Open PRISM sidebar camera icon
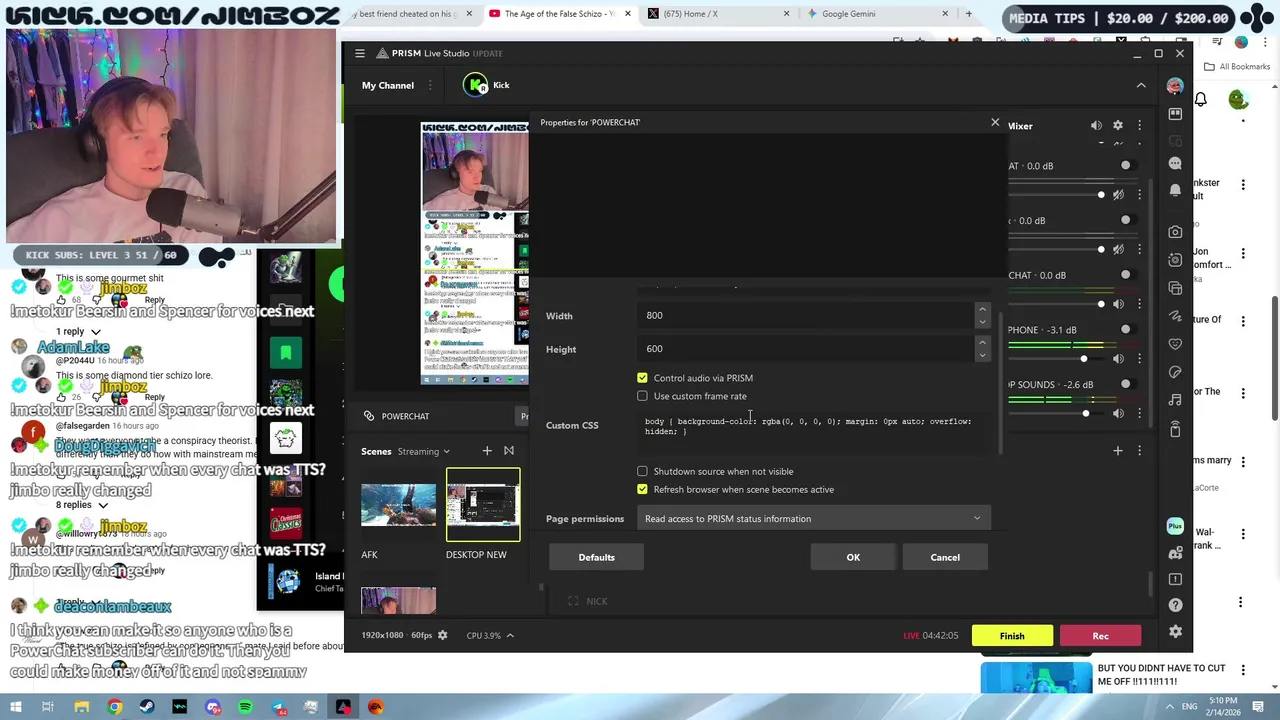1280x720 pixels. pyautogui.click(x=1175, y=232)
